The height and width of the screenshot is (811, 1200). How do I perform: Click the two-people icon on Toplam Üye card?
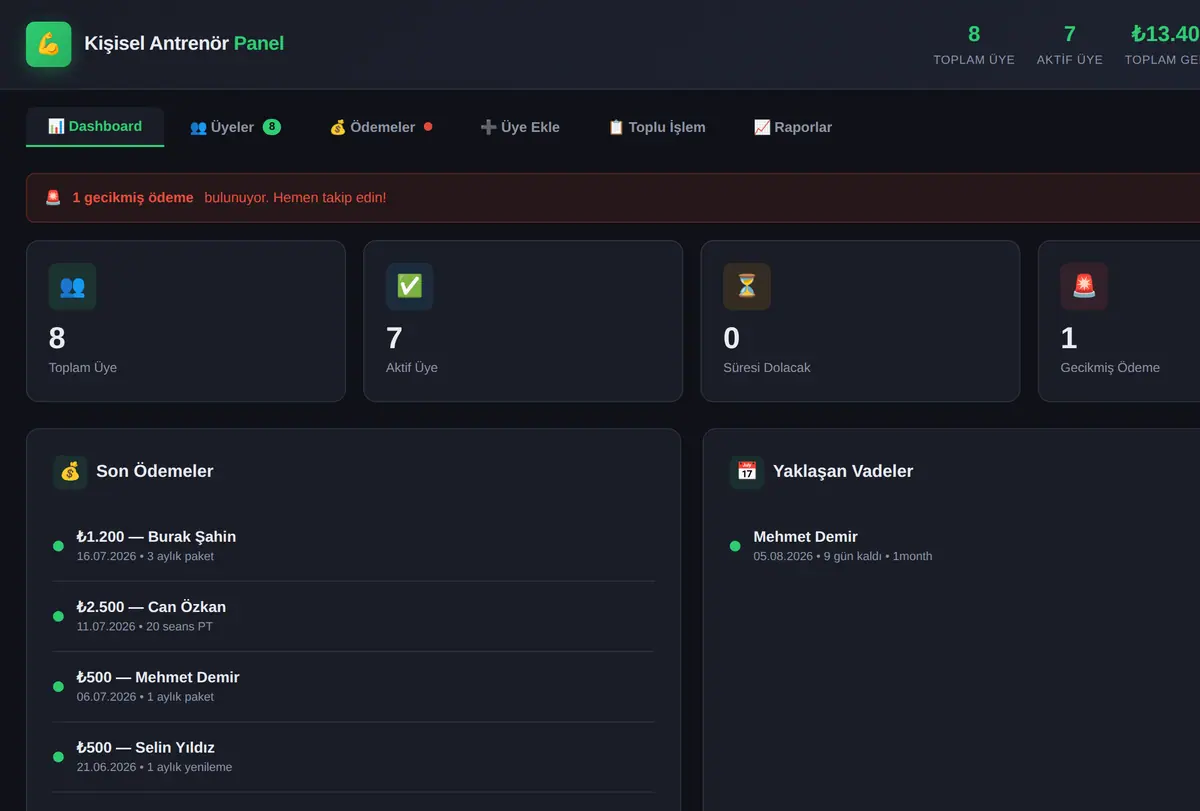[72, 286]
